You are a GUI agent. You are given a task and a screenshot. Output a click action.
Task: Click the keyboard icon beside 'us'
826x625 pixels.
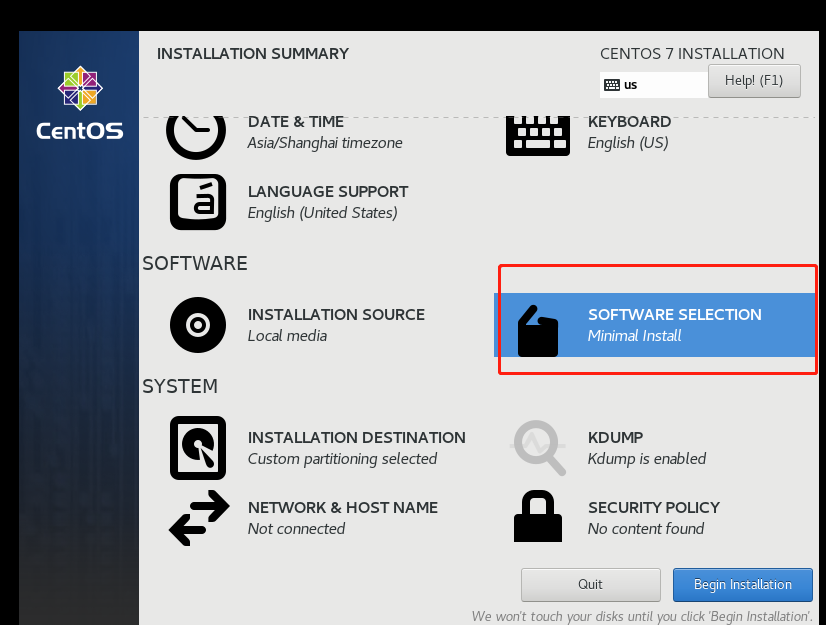point(612,85)
